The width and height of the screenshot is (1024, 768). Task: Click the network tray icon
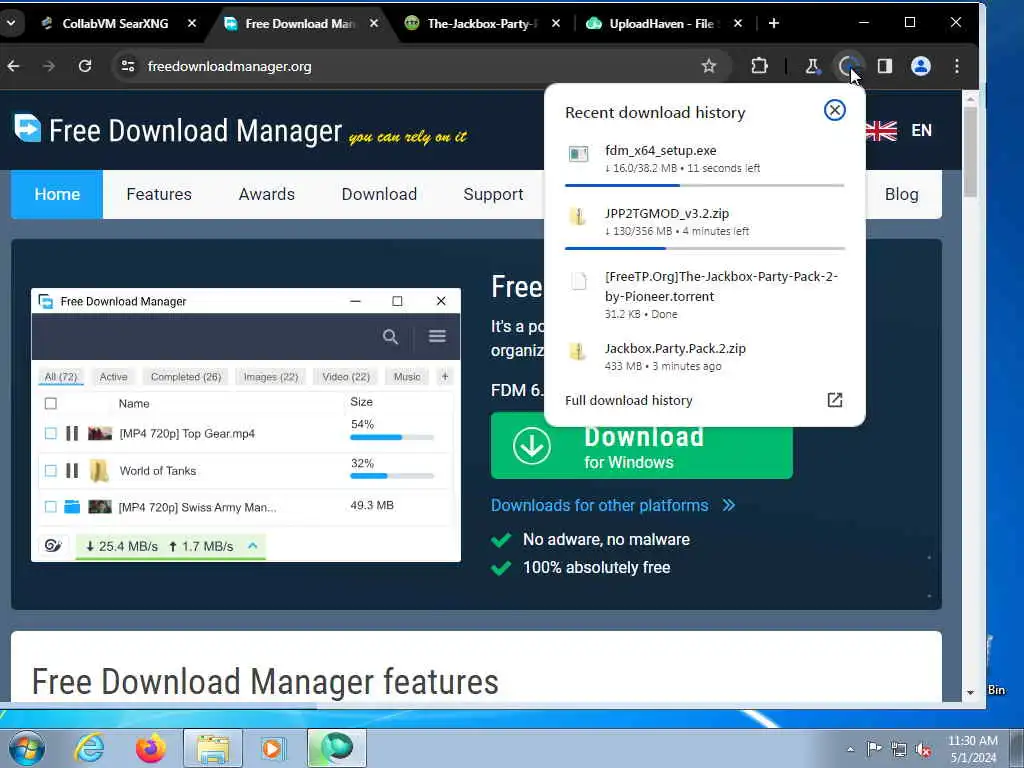tap(899, 750)
